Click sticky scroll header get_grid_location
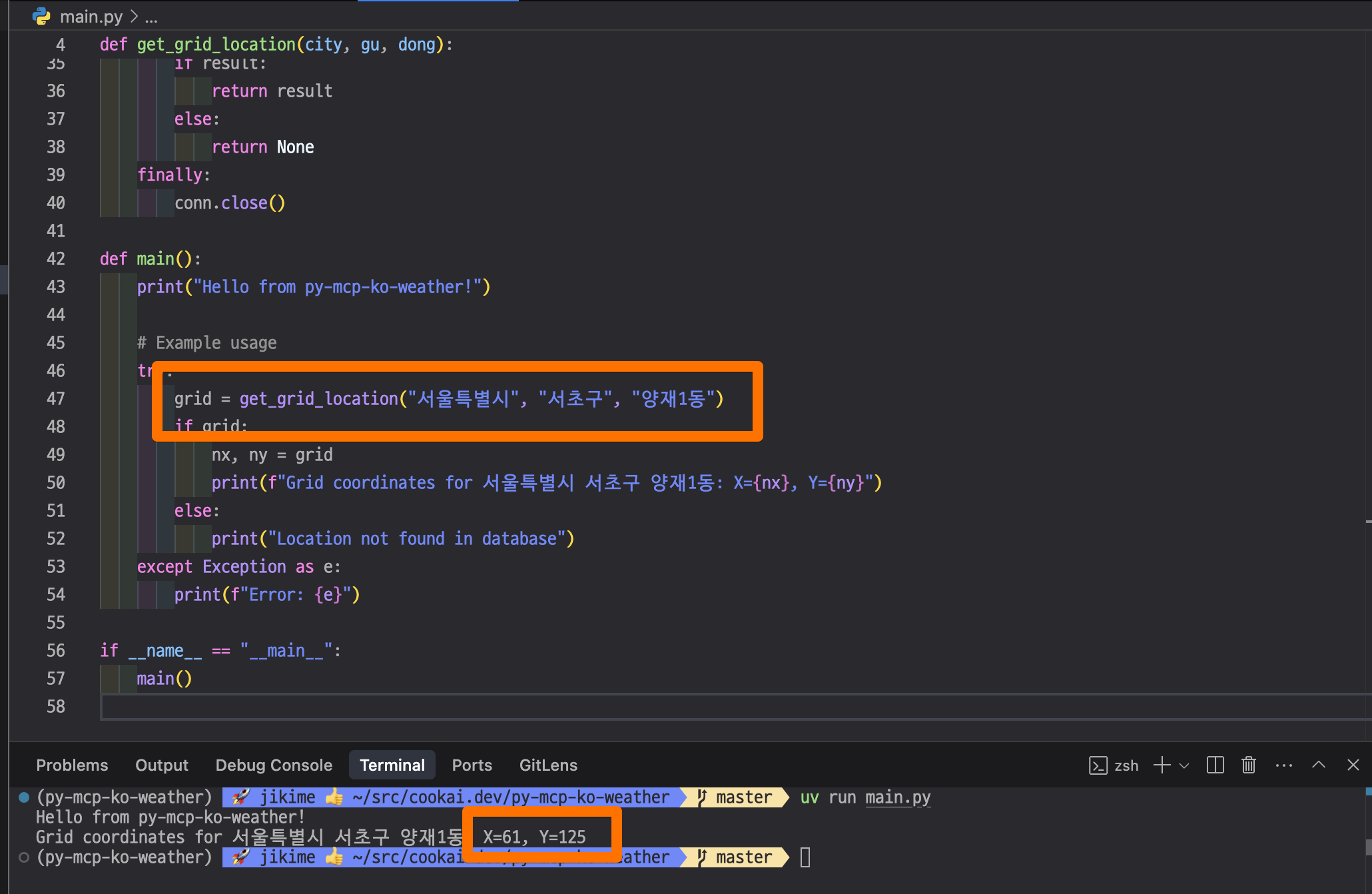Image resolution: width=1372 pixels, height=894 pixels. pos(216,45)
